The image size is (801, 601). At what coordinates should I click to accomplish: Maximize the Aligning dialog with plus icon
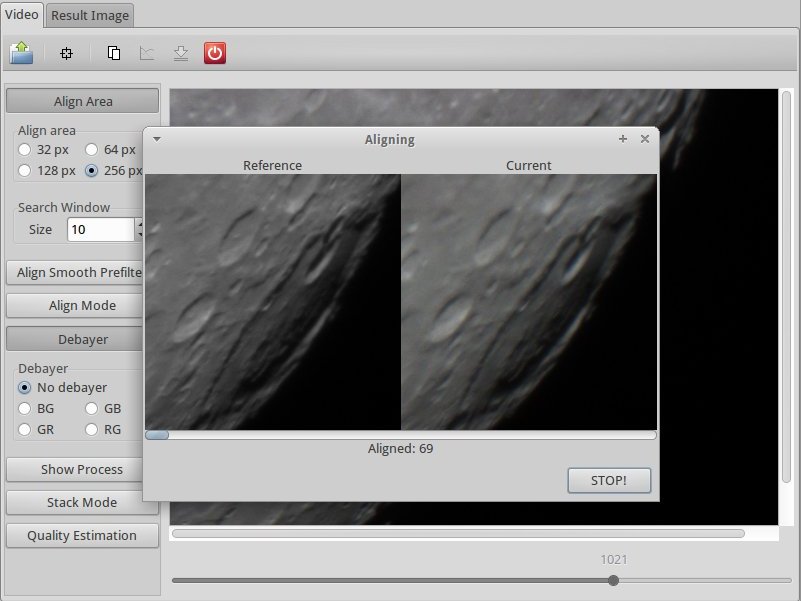point(623,139)
